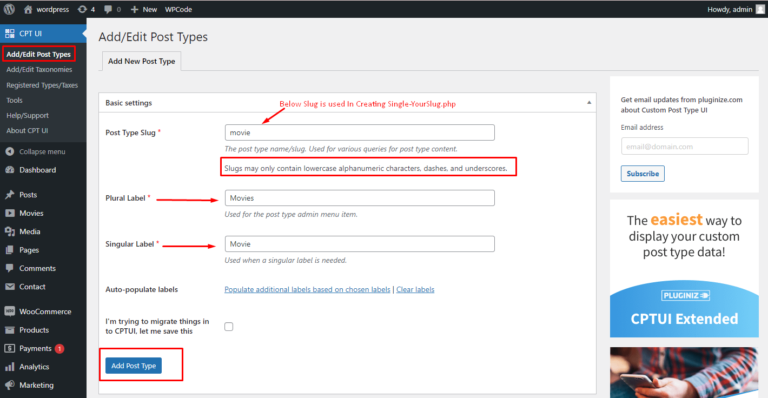Open the comments bubble icon in admin bar

[108, 9]
